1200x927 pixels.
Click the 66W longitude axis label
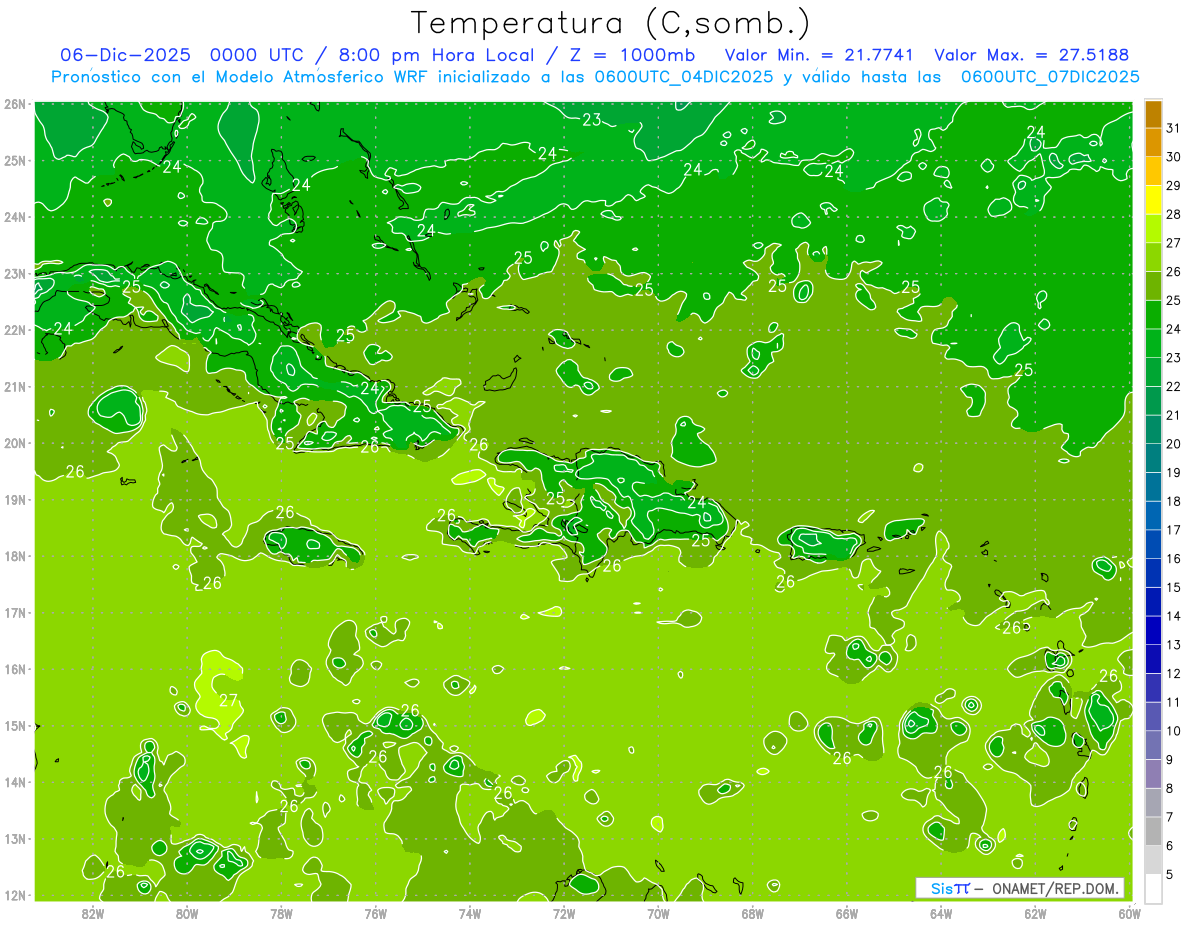847,913
